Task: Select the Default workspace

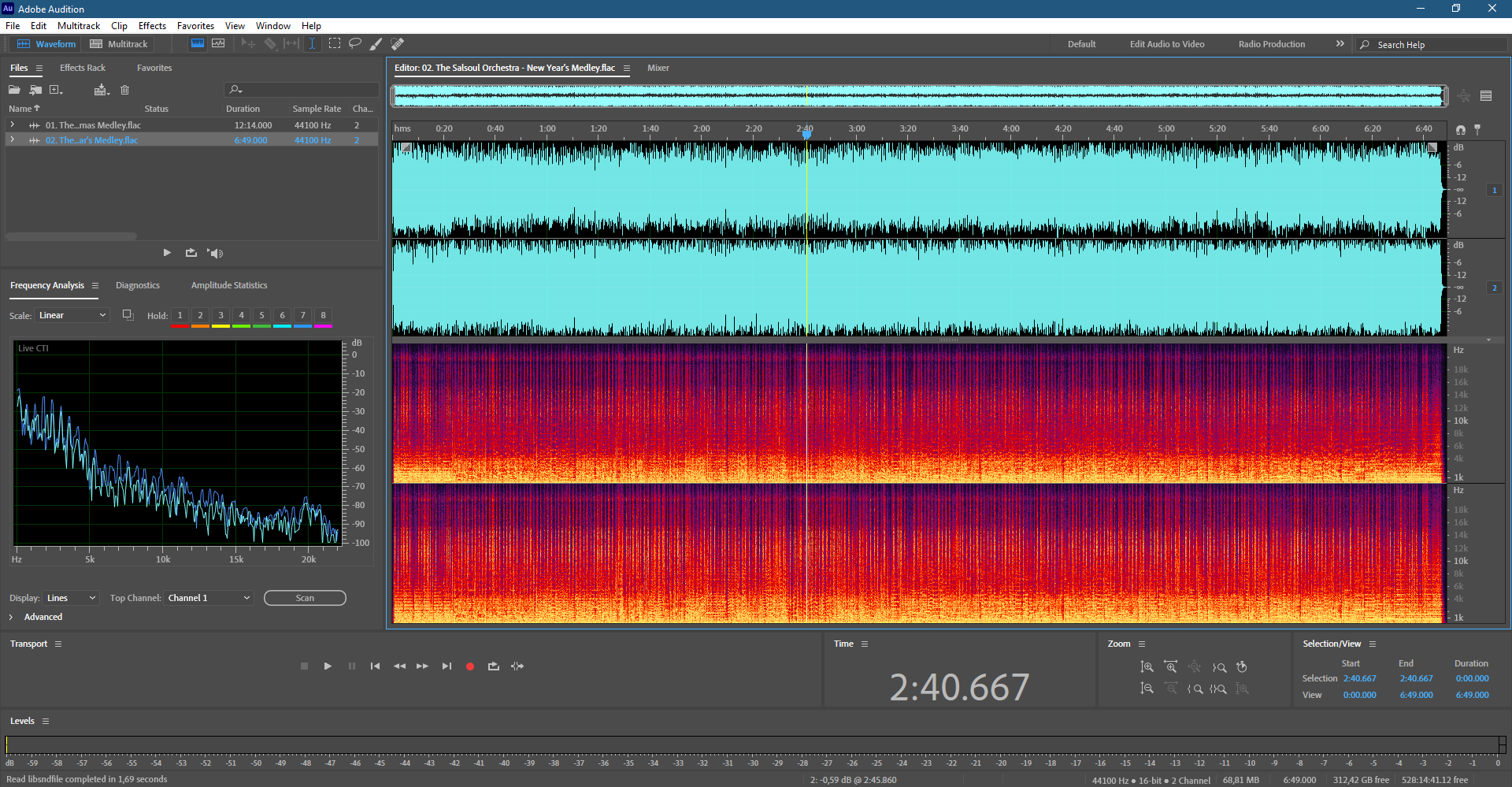Action: [1081, 44]
